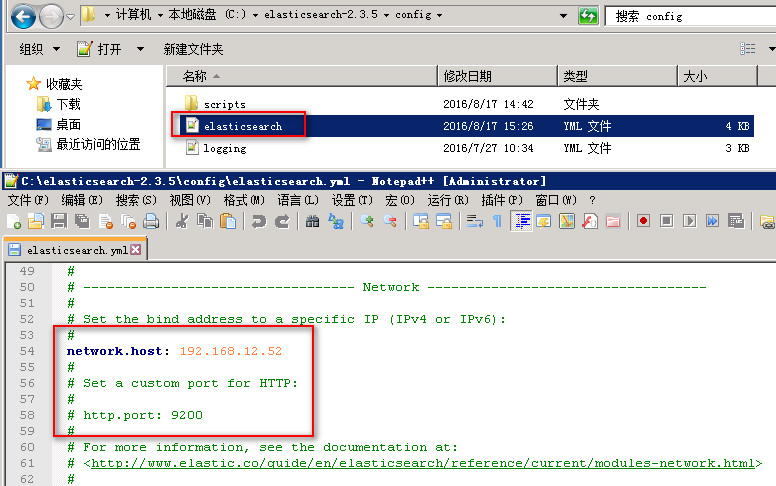Click the Undo arrow icon

[258, 221]
